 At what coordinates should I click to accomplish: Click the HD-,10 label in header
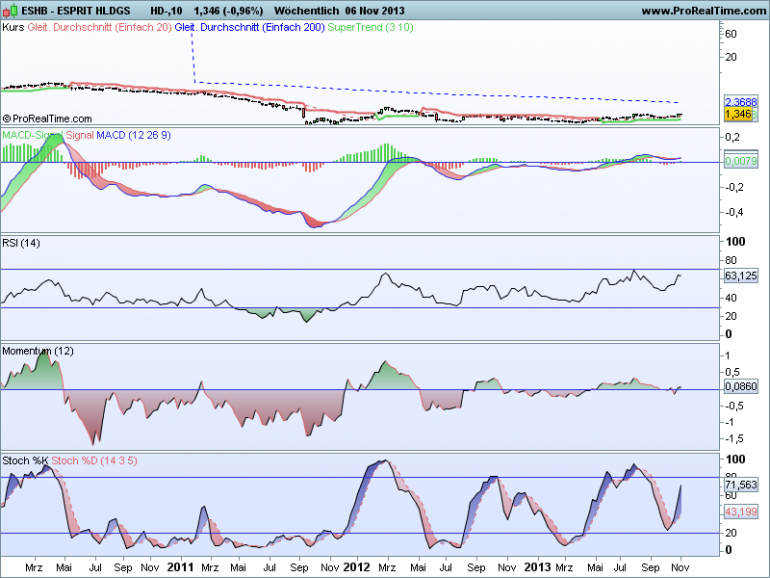click(166, 11)
